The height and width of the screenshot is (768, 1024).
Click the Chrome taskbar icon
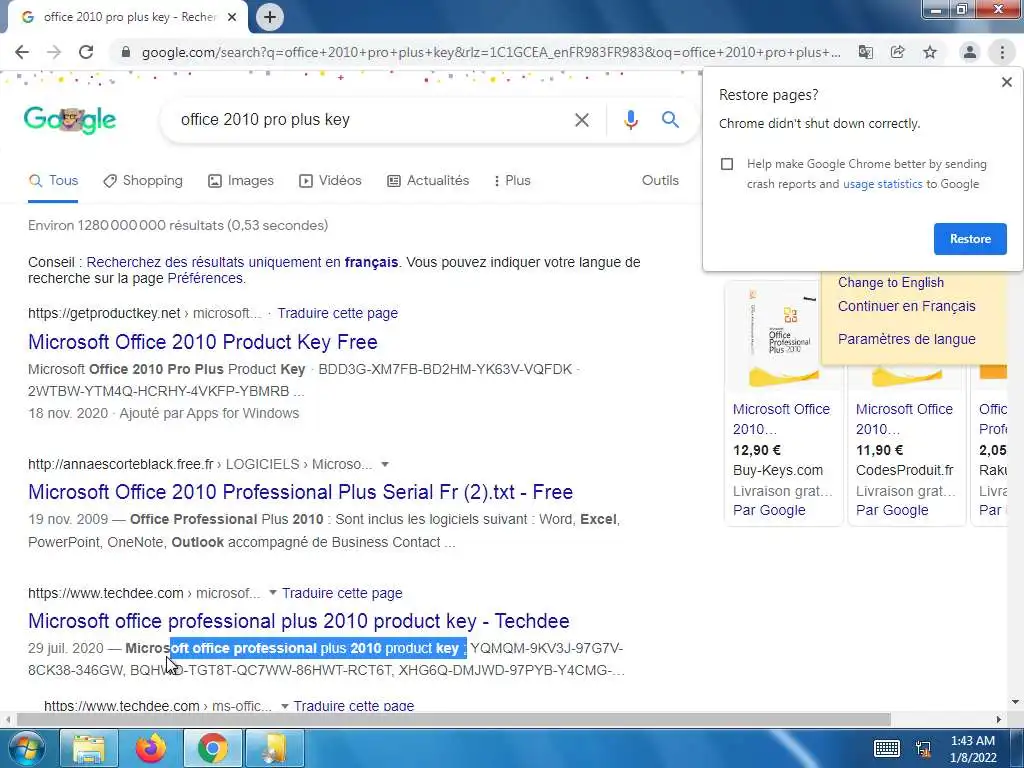coord(212,748)
